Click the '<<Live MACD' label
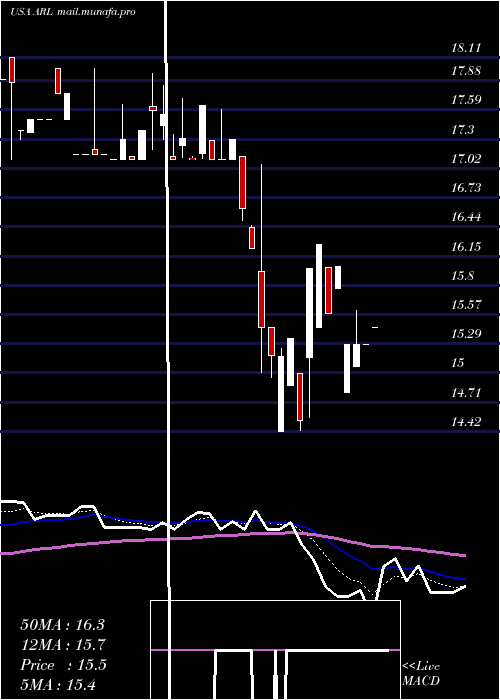The height and width of the screenshot is (700, 500). coord(421,673)
